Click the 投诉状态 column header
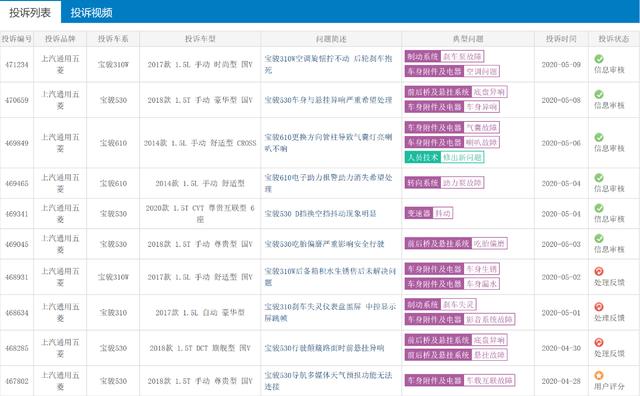640x396 pixels. pyautogui.click(x=614, y=39)
